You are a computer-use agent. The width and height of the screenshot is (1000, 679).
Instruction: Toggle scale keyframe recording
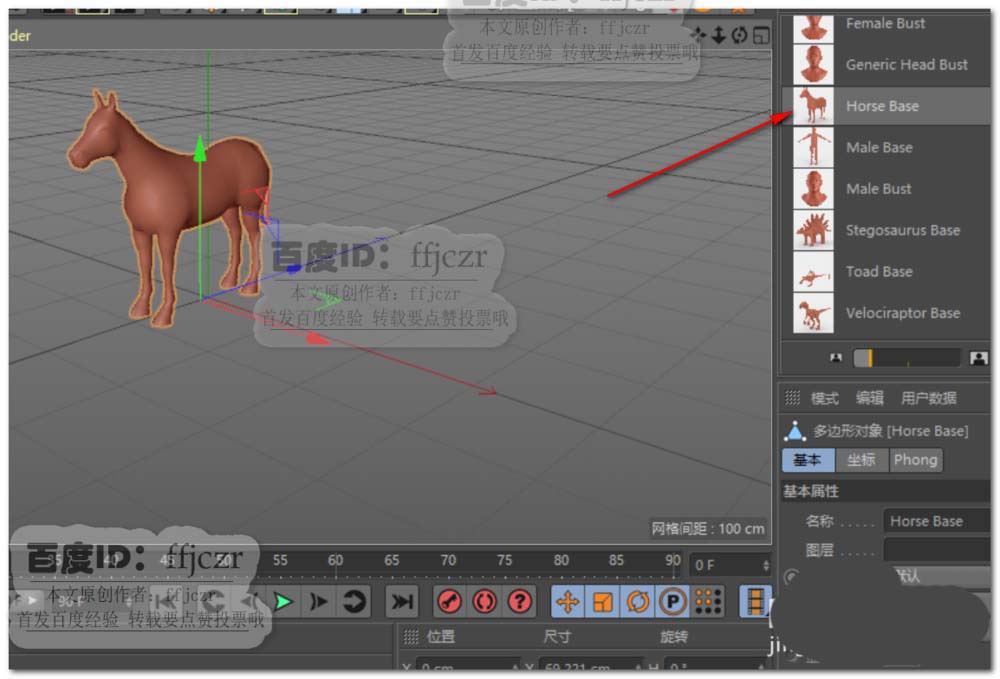coord(603,601)
